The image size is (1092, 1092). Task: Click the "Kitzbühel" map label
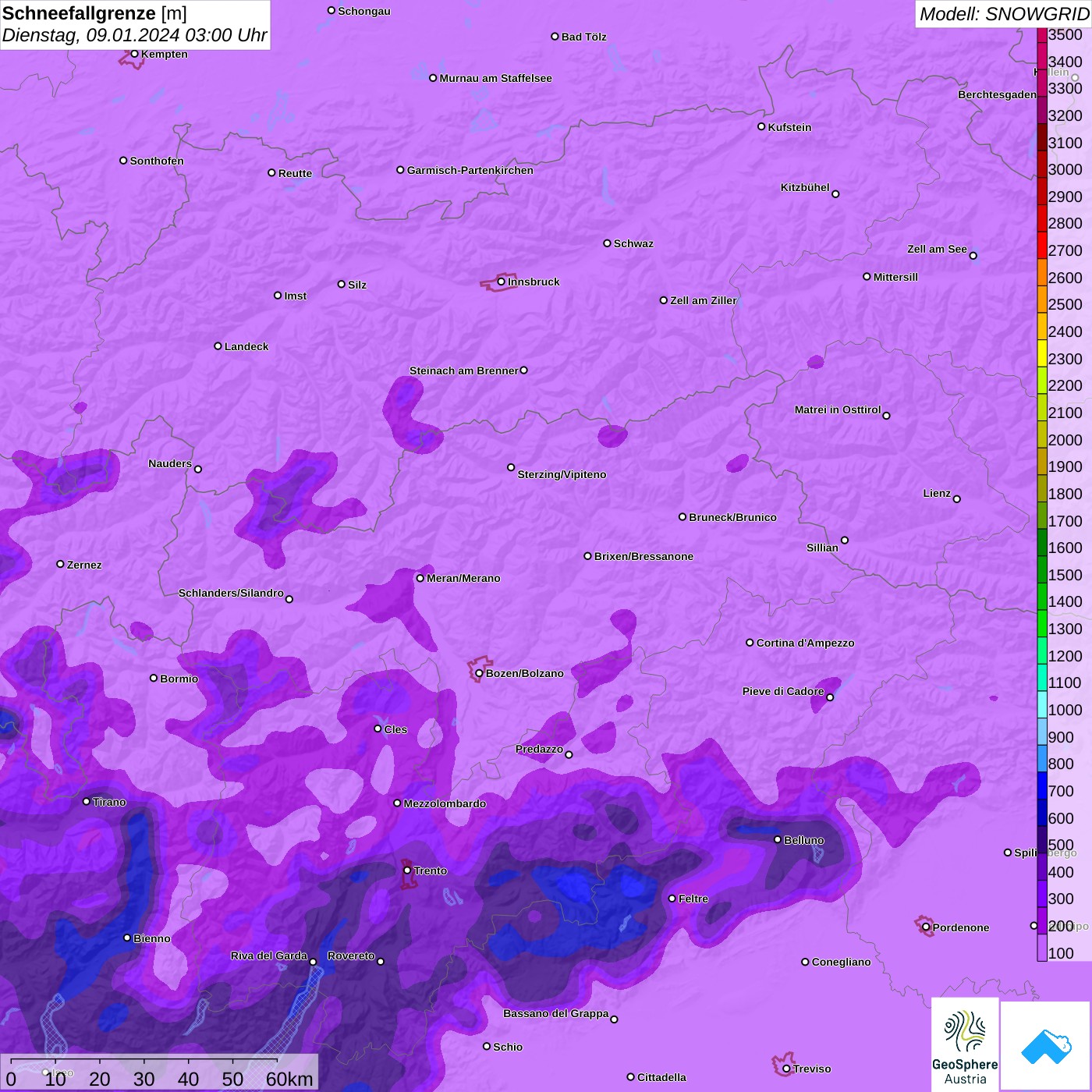[805, 187]
